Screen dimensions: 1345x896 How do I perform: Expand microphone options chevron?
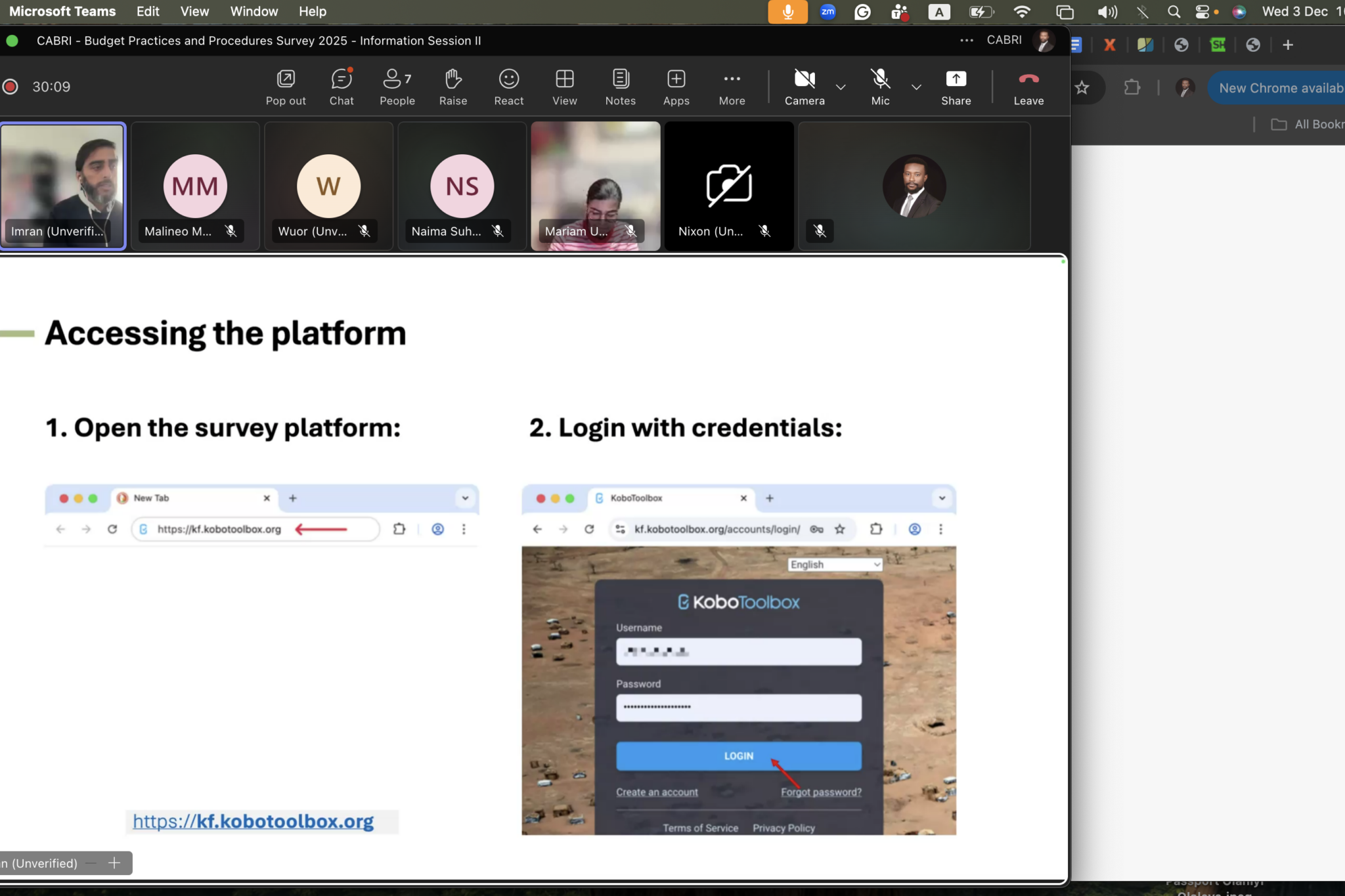click(916, 87)
